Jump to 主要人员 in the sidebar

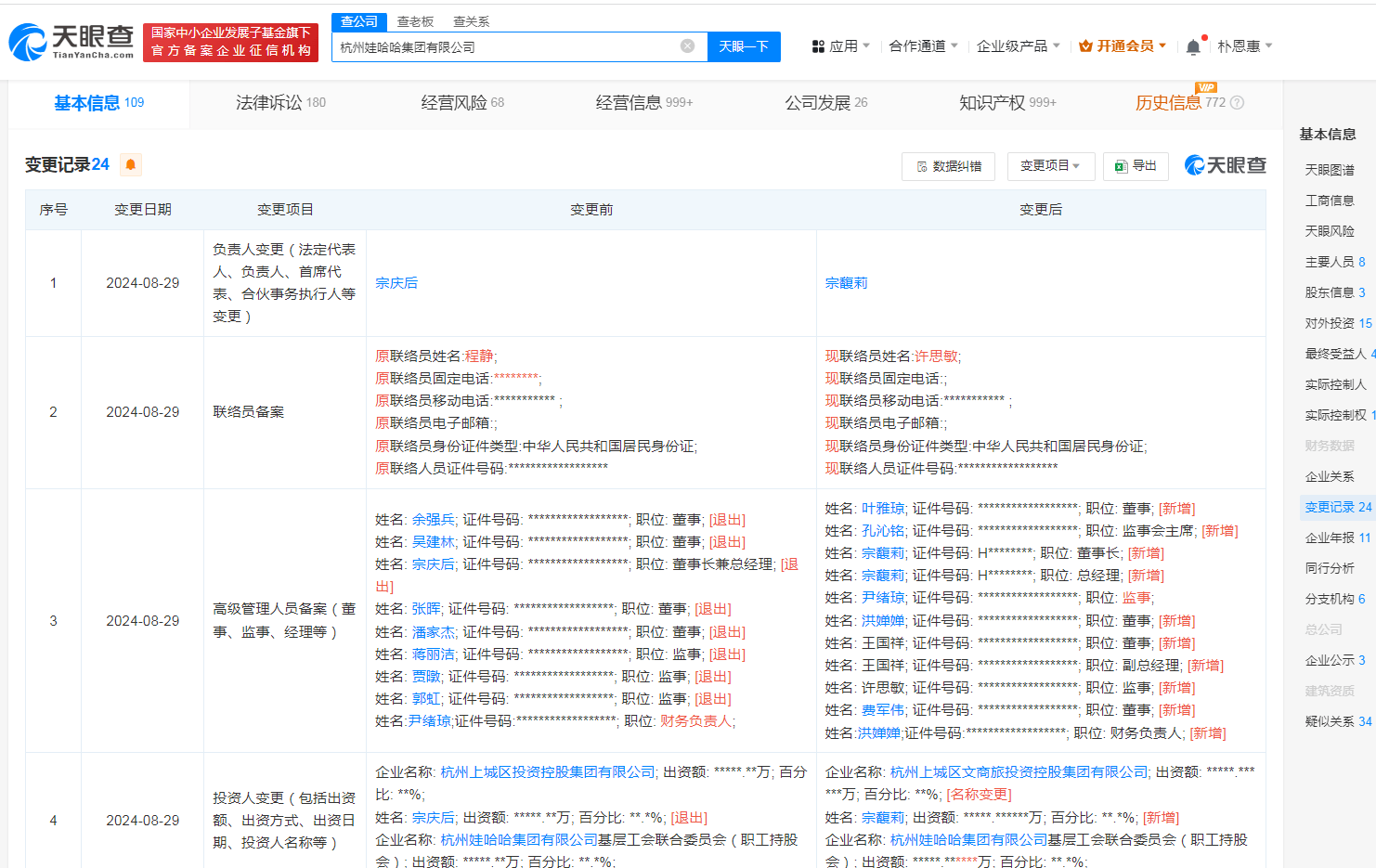[x=1335, y=262]
